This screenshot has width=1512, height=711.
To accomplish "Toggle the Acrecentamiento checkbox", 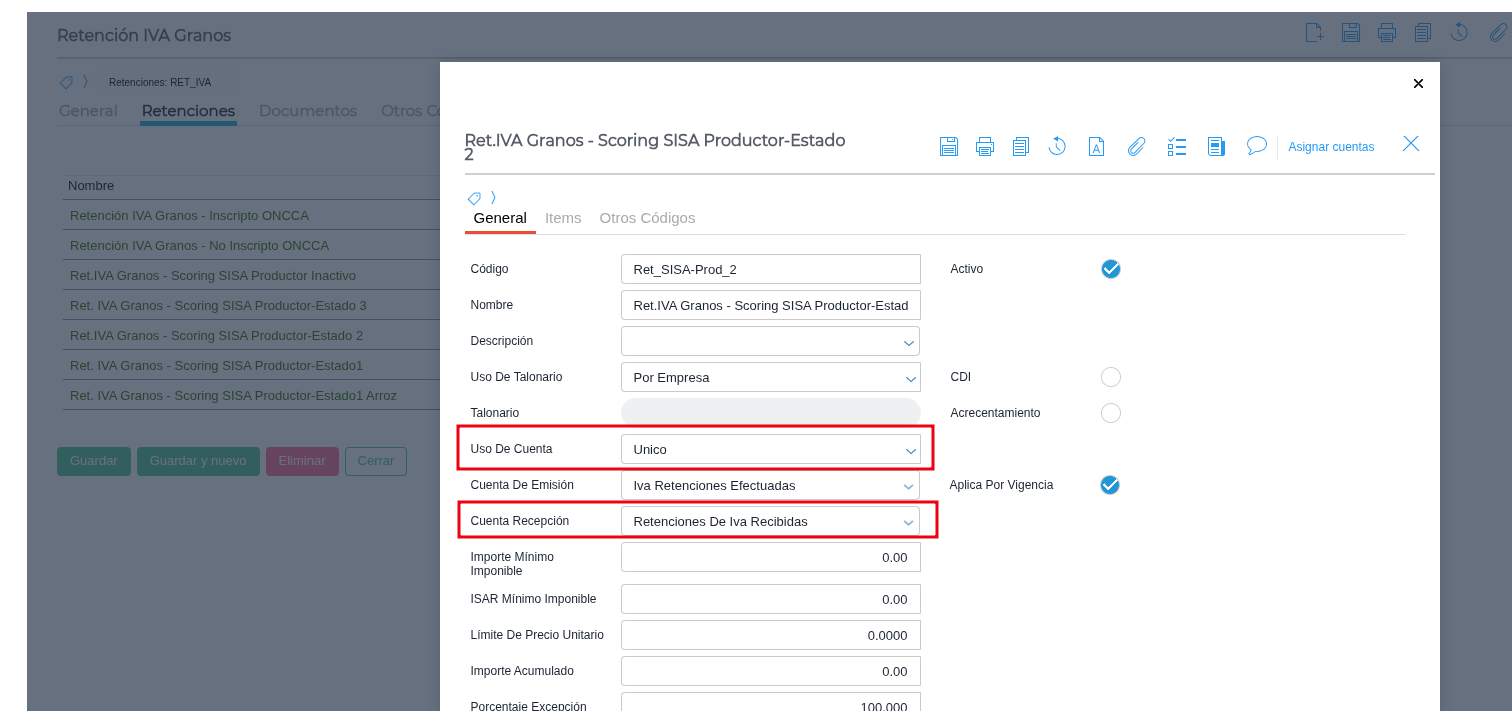I will [x=1110, y=413].
